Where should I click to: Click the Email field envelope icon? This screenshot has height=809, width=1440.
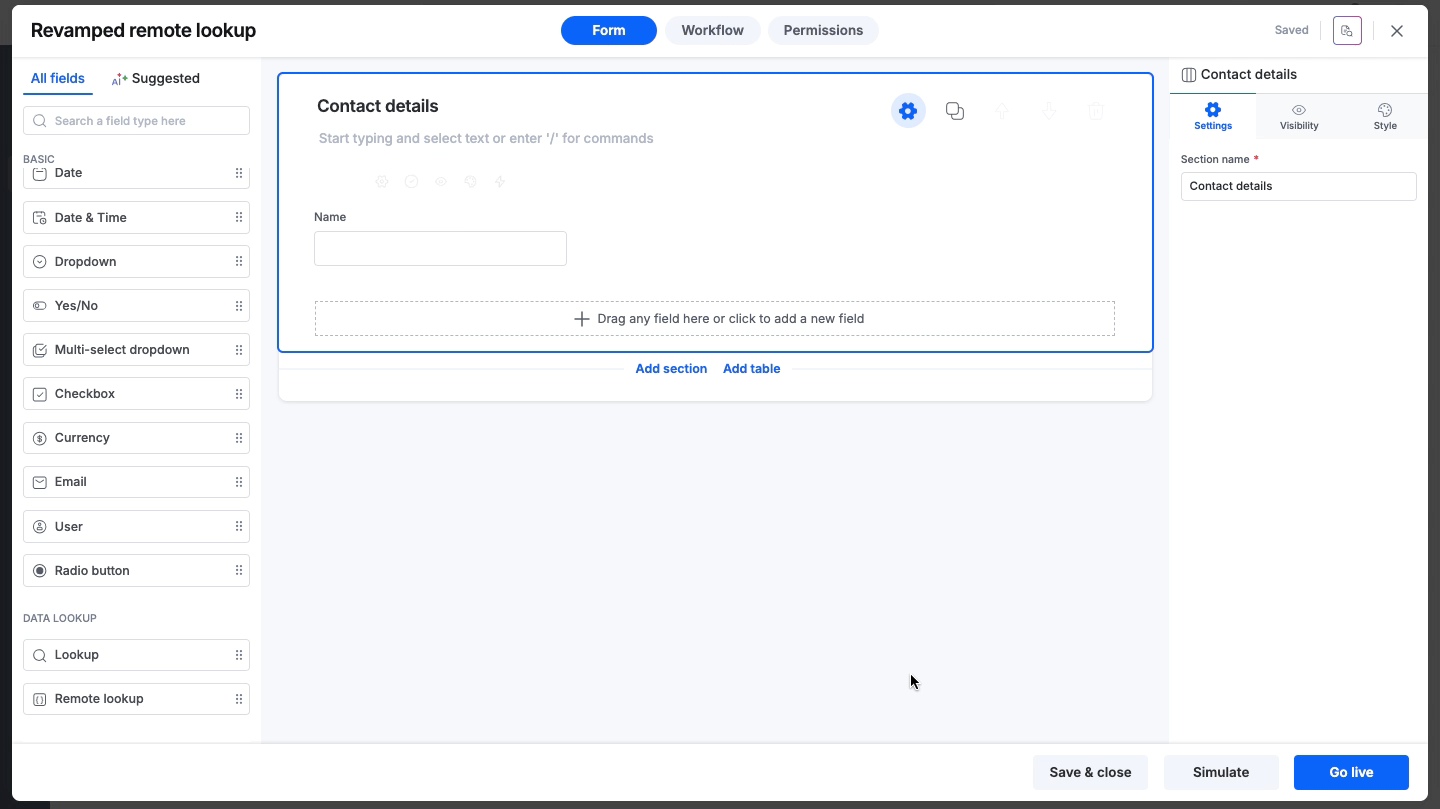coord(39,482)
